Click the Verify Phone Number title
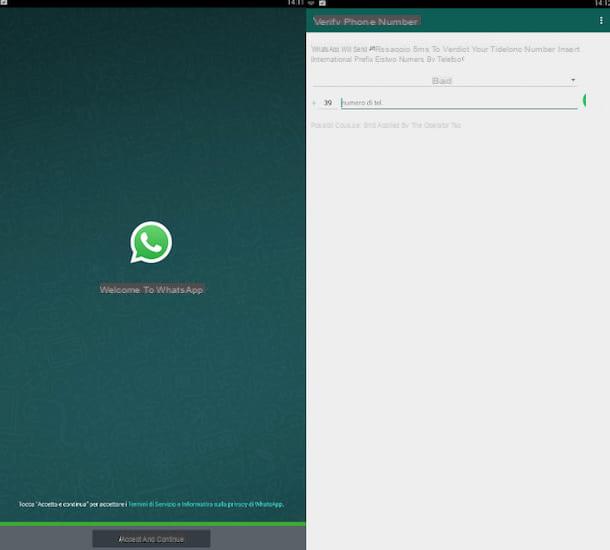This screenshot has height=550, width=610. pyautogui.click(x=366, y=21)
